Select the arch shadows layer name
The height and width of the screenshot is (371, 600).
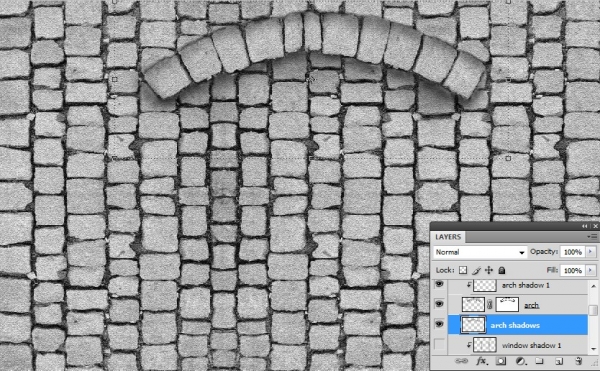(515, 325)
